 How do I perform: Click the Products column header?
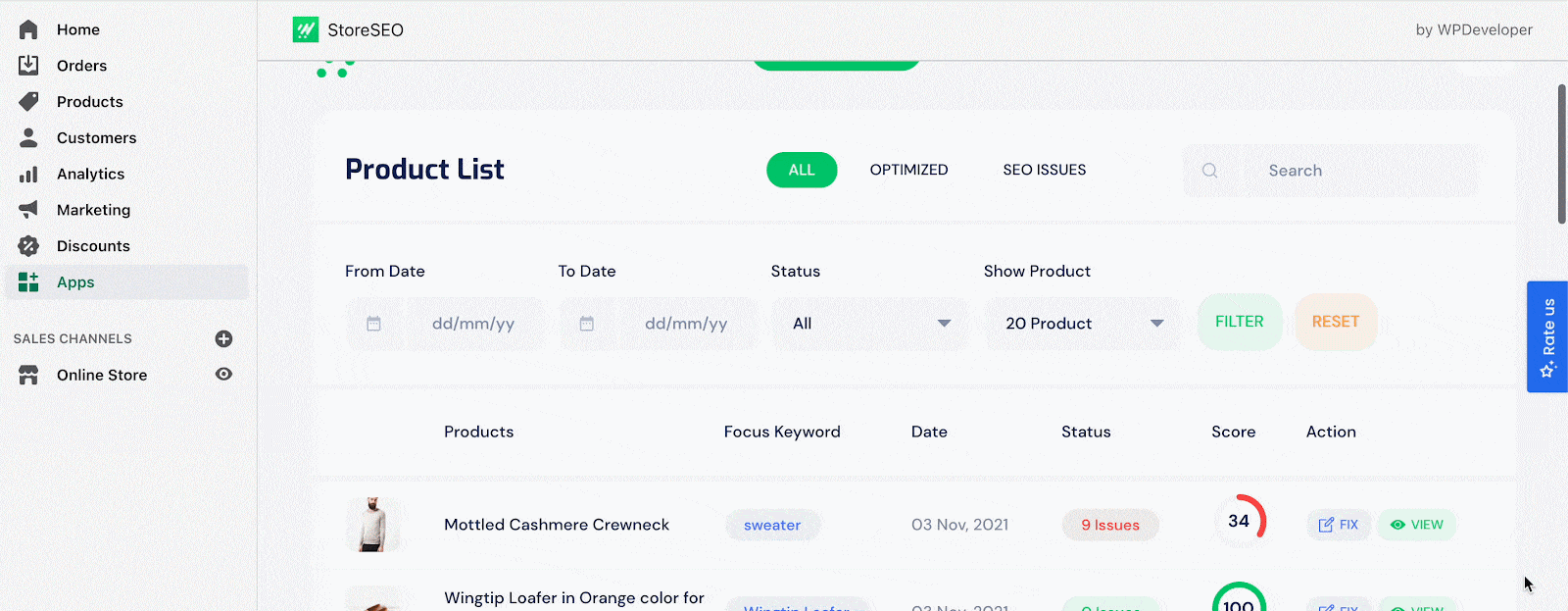pos(478,432)
